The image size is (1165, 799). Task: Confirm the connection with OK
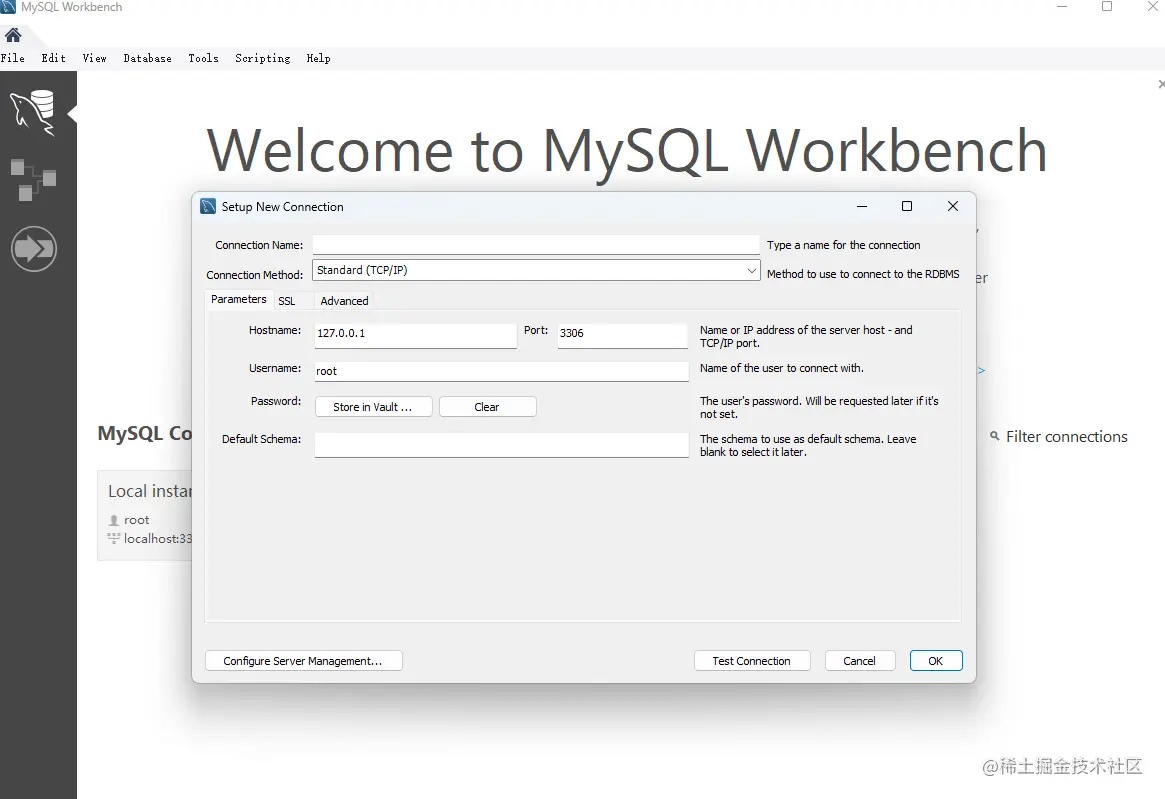point(936,661)
